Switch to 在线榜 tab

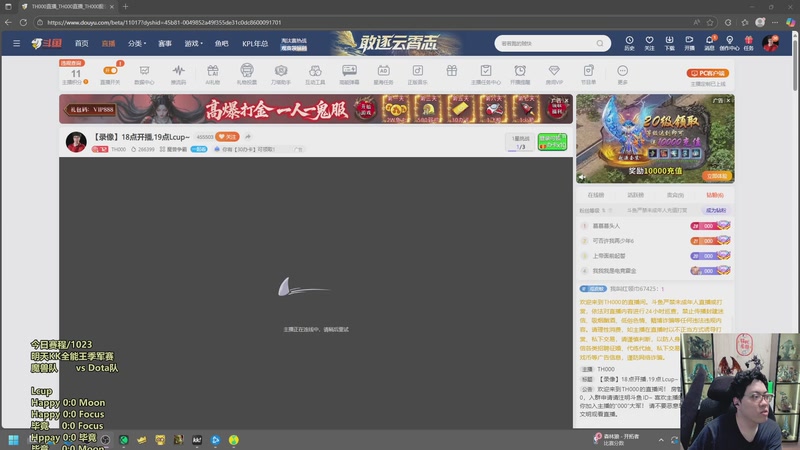click(595, 195)
